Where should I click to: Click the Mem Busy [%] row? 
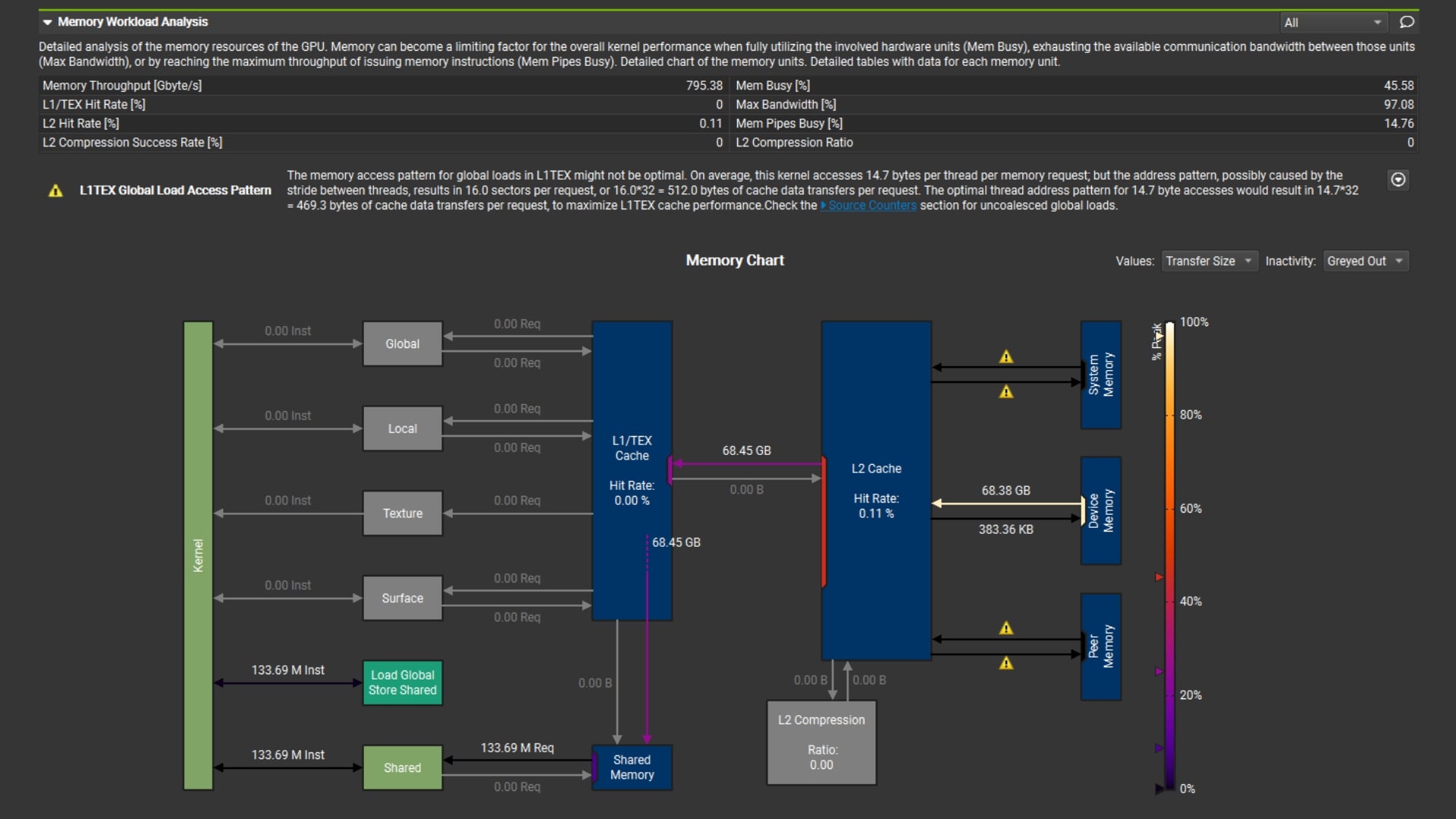click(x=1075, y=86)
